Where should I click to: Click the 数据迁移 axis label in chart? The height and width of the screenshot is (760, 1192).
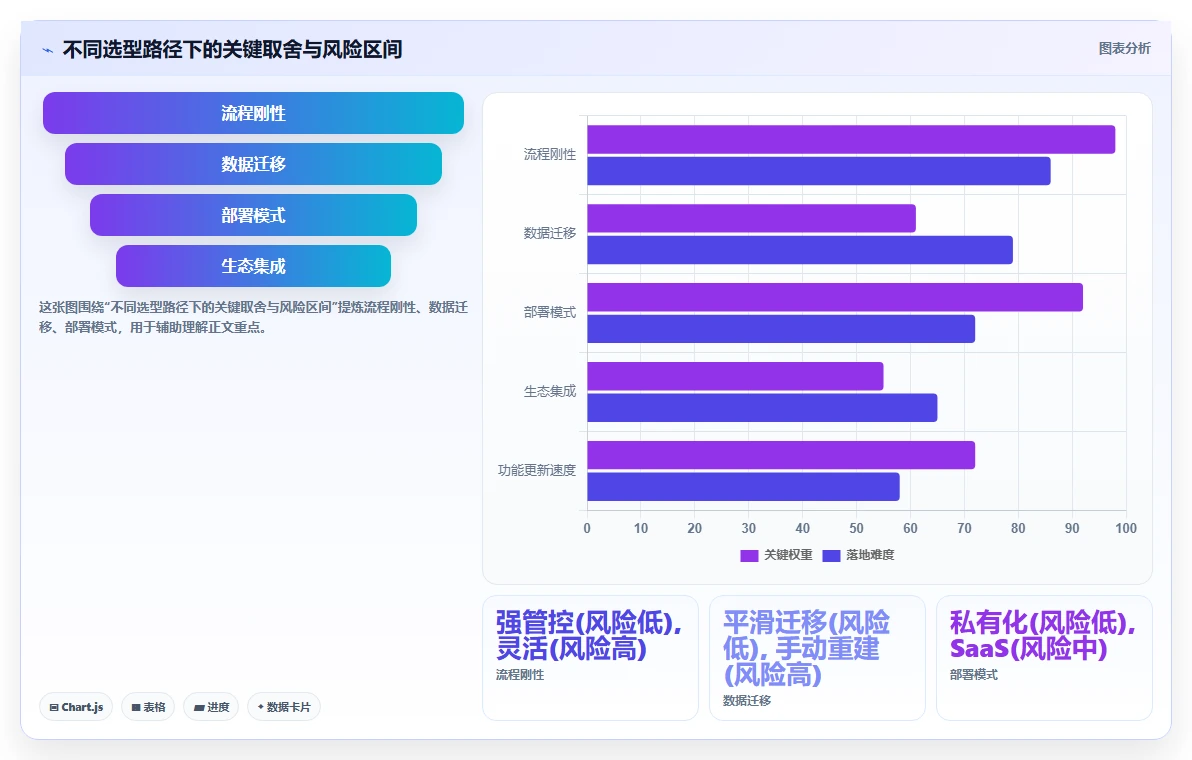(550, 233)
